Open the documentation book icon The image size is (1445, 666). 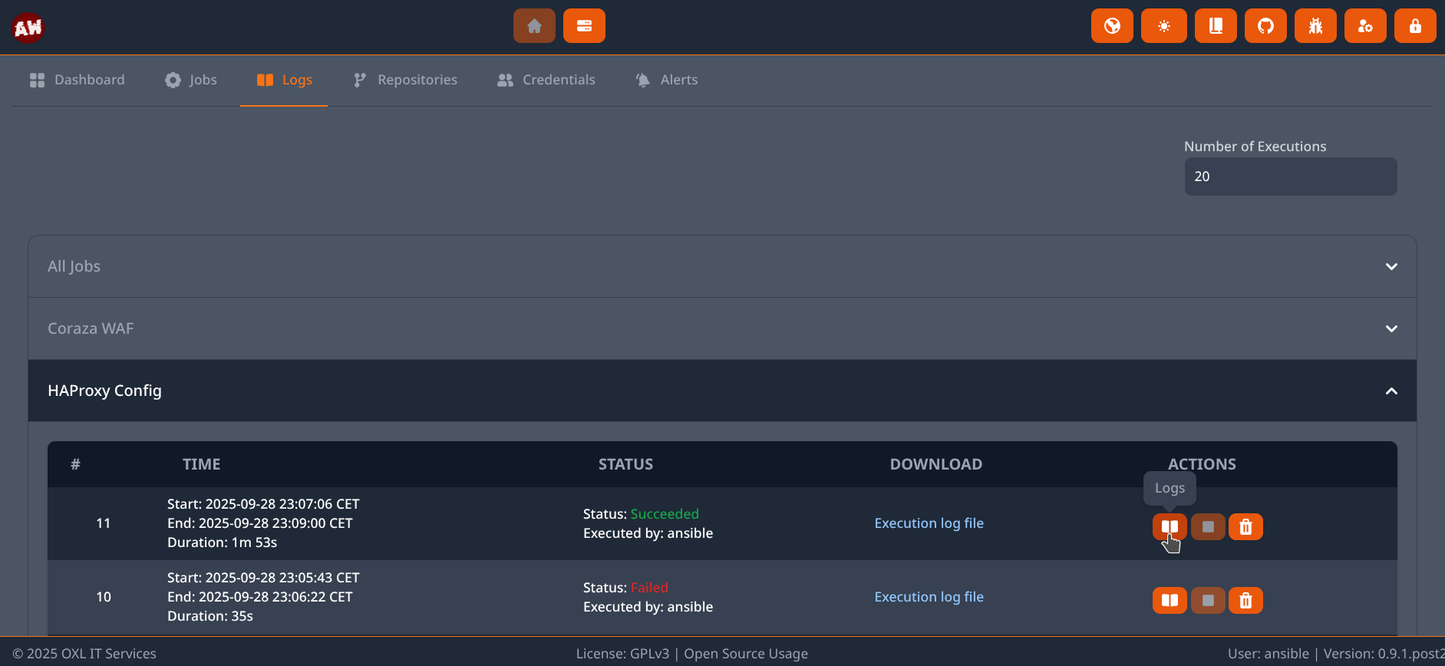[x=1215, y=25]
